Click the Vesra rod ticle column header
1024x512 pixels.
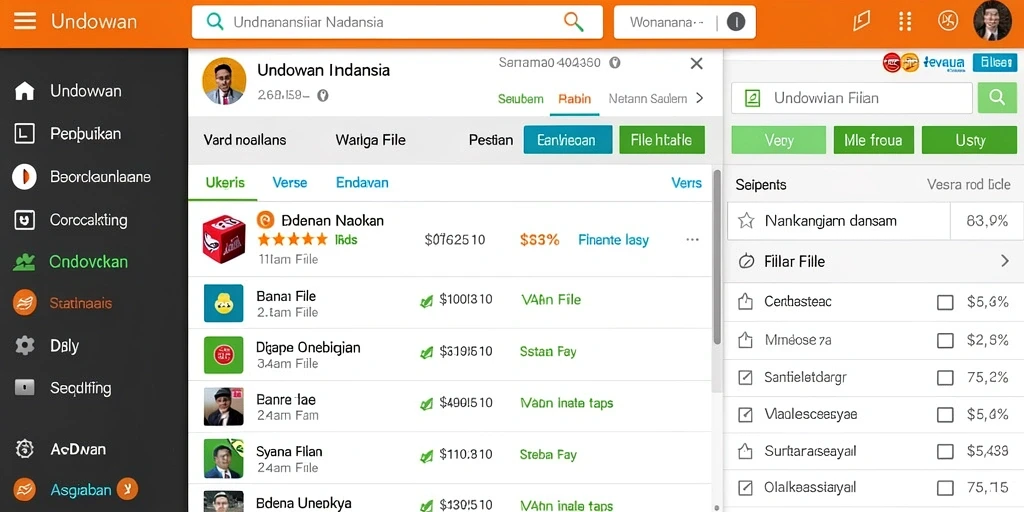pyautogui.click(x=968, y=185)
